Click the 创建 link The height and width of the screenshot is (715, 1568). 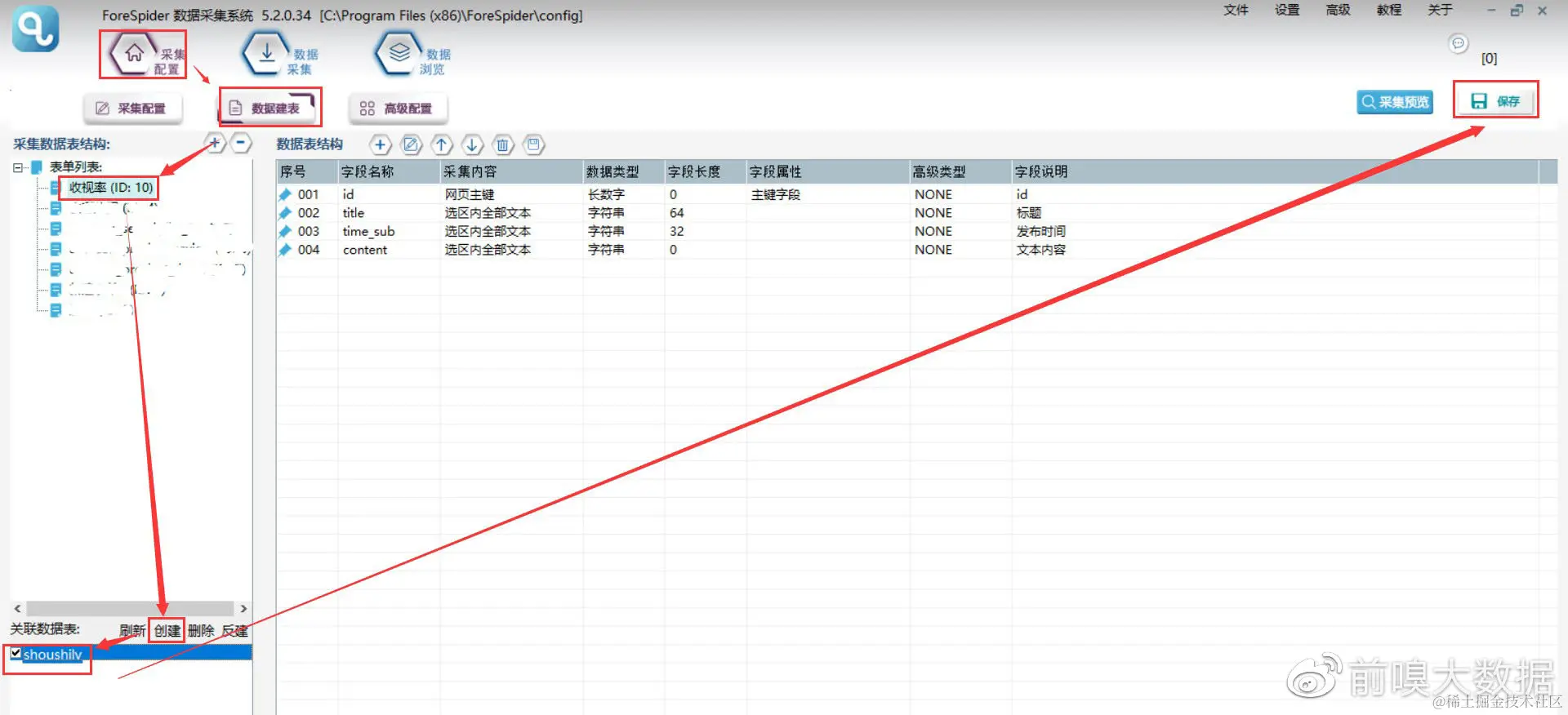167,630
